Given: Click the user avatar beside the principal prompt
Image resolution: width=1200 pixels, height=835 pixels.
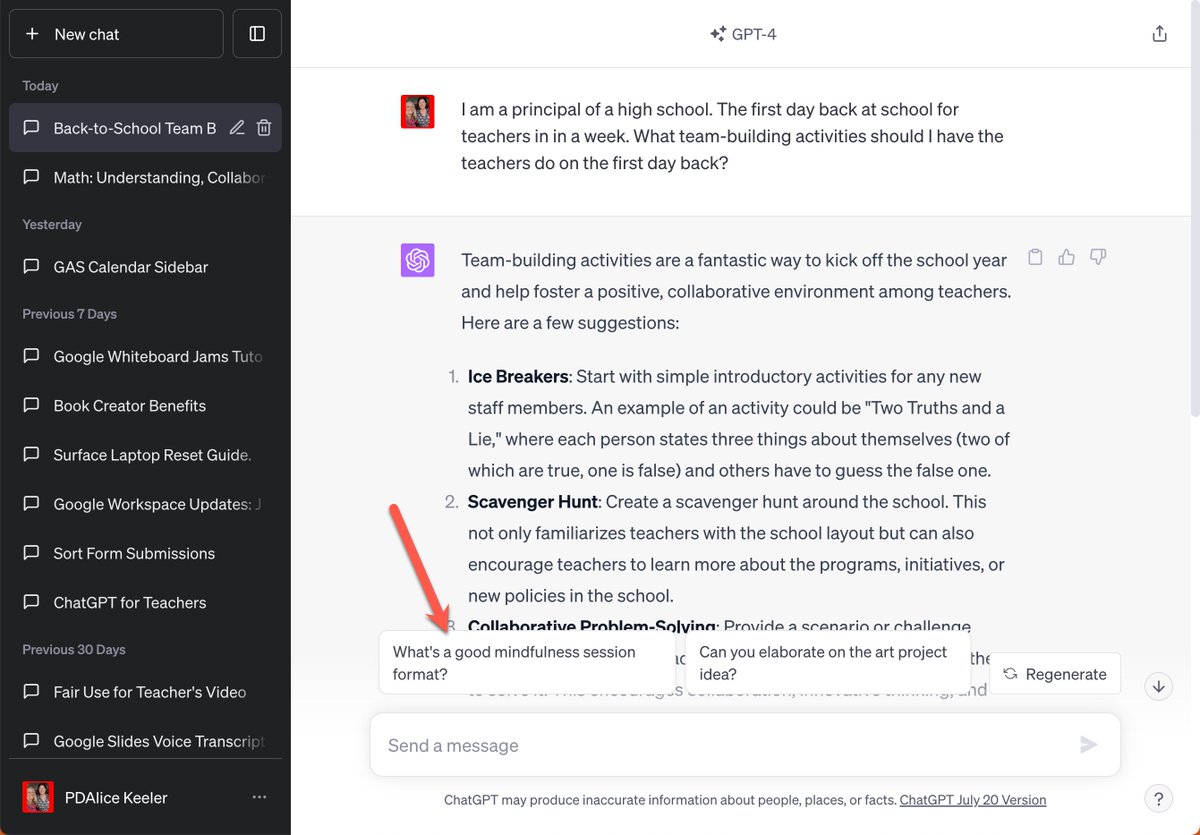Looking at the screenshot, I should (x=417, y=112).
